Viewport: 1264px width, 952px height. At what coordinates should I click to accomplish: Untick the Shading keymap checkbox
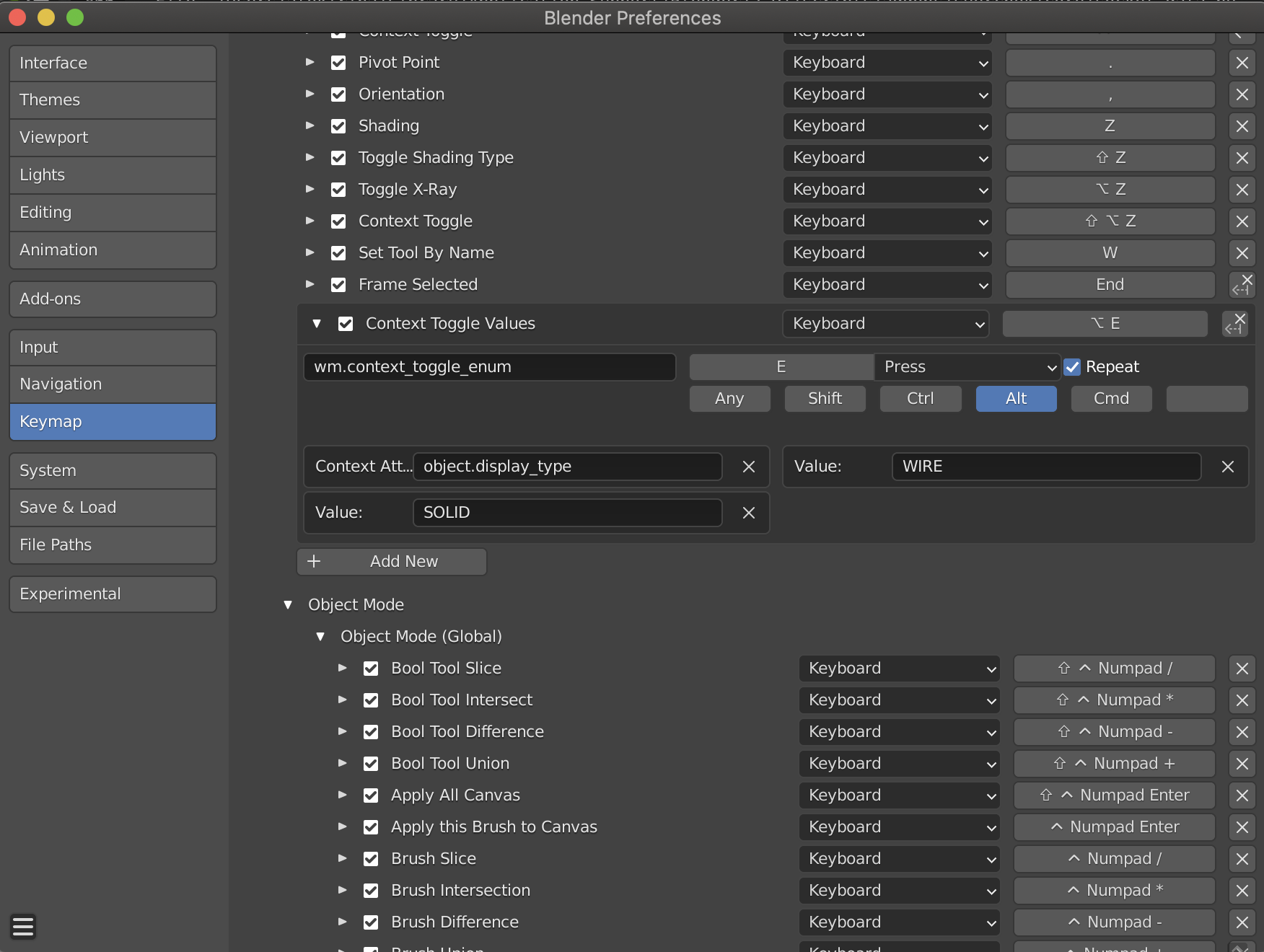(338, 126)
